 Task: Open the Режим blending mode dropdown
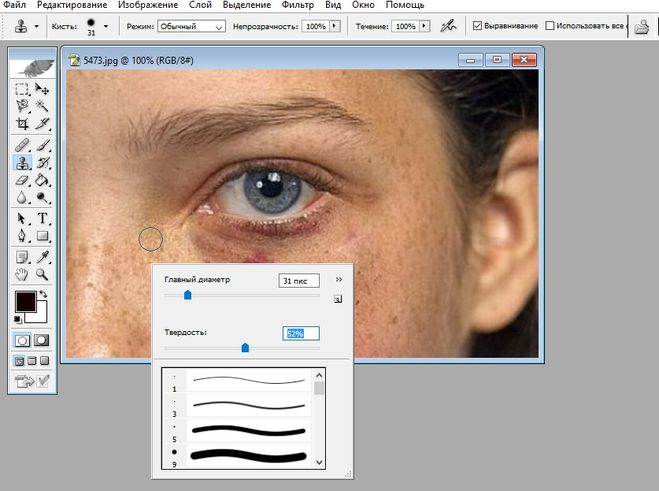(x=192, y=25)
